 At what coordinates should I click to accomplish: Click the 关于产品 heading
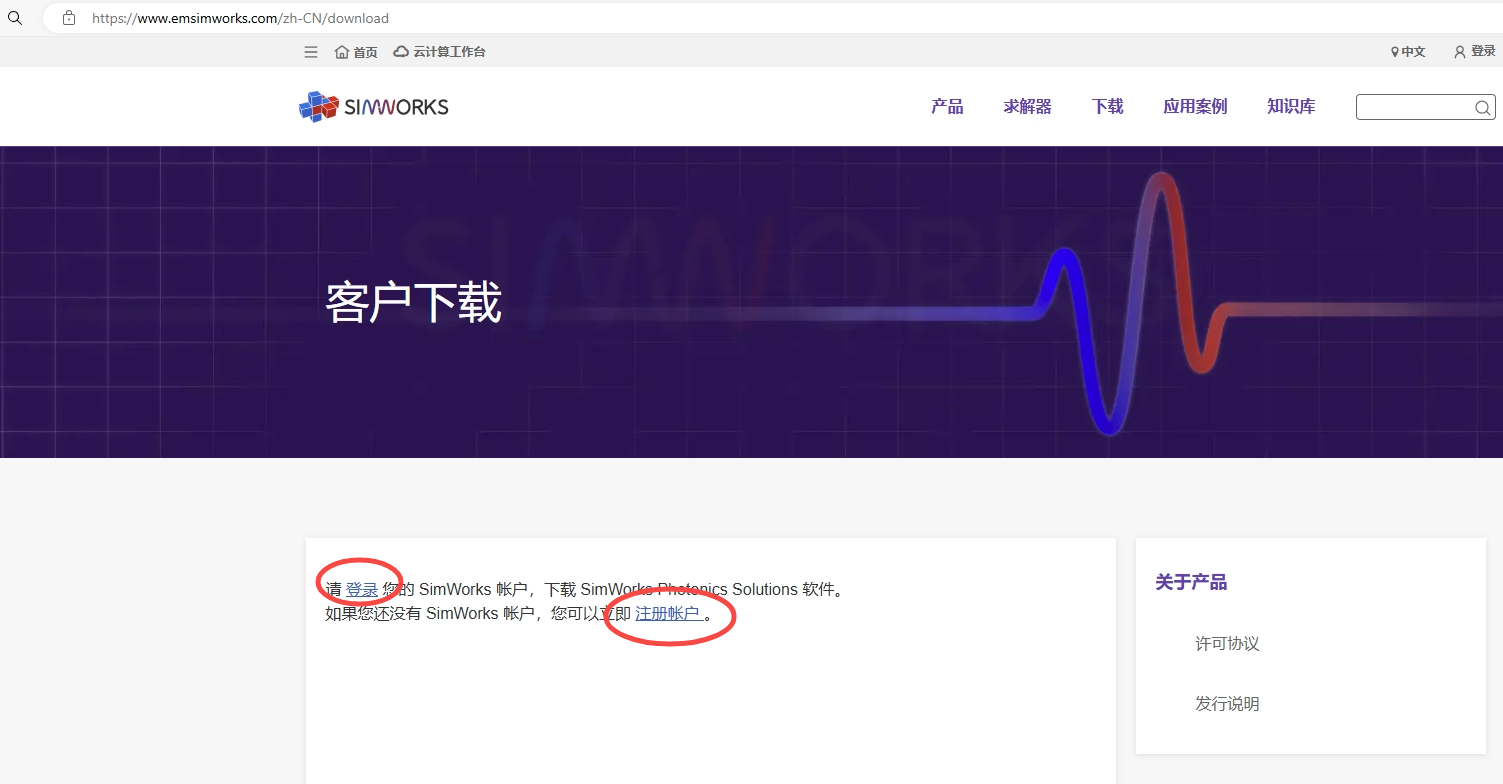point(1191,582)
